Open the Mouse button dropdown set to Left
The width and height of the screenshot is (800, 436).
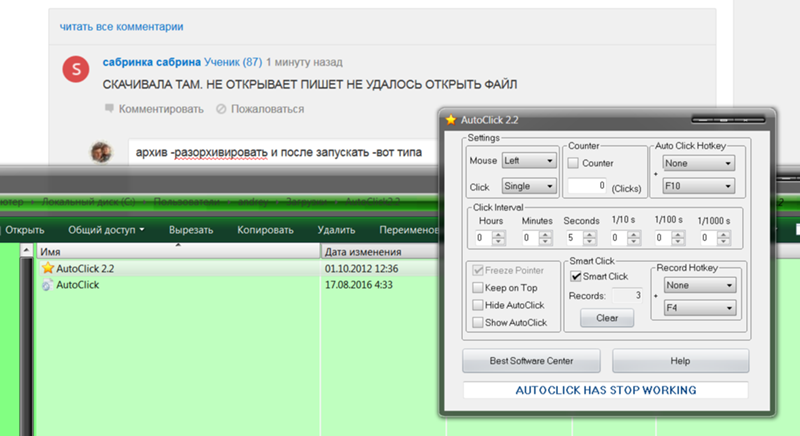pos(529,161)
